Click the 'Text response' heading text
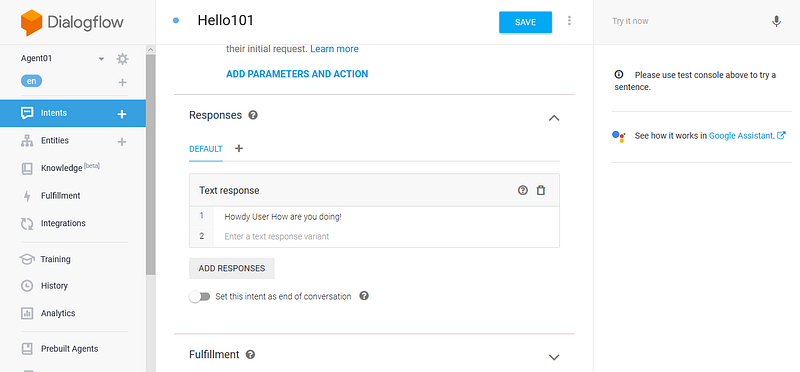The image size is (800, 372). click(x=229, y=190)
